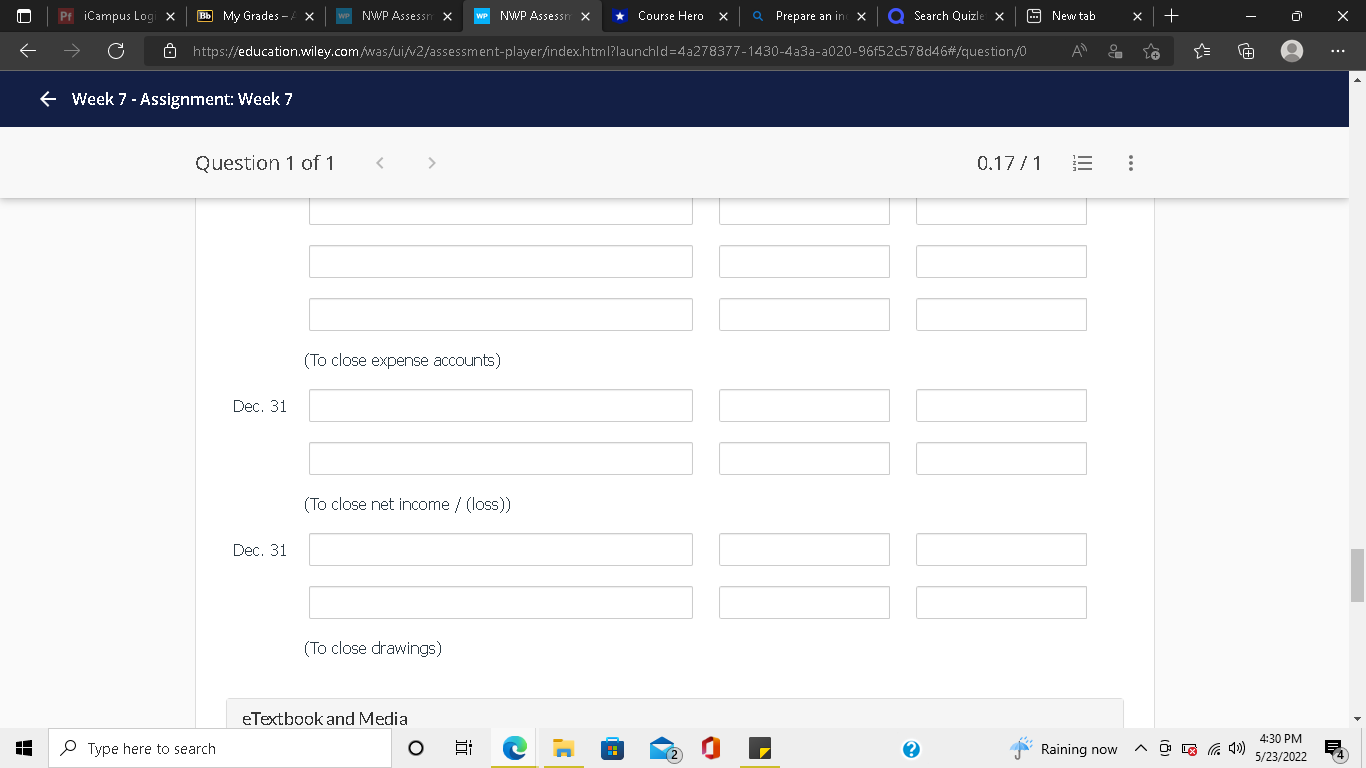This screenshot has height=768, width=1366.
Task: Click the '(To close net income / (loss))' note
Action: click(407, 504)
